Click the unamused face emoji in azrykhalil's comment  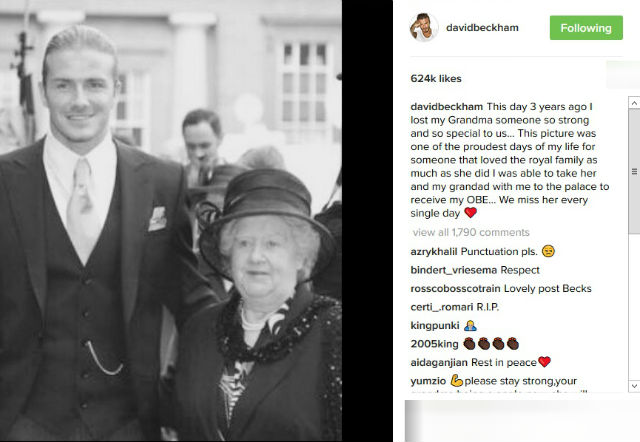(548, 251)
